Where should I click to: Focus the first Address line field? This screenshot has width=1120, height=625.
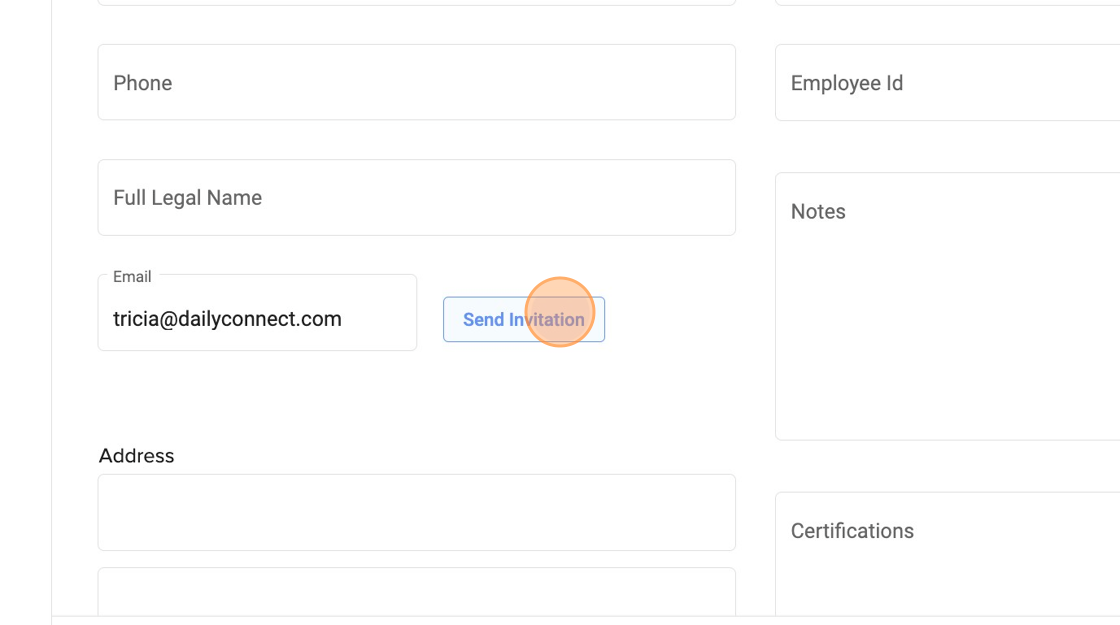pyautogui.click(x=416, y=512)
